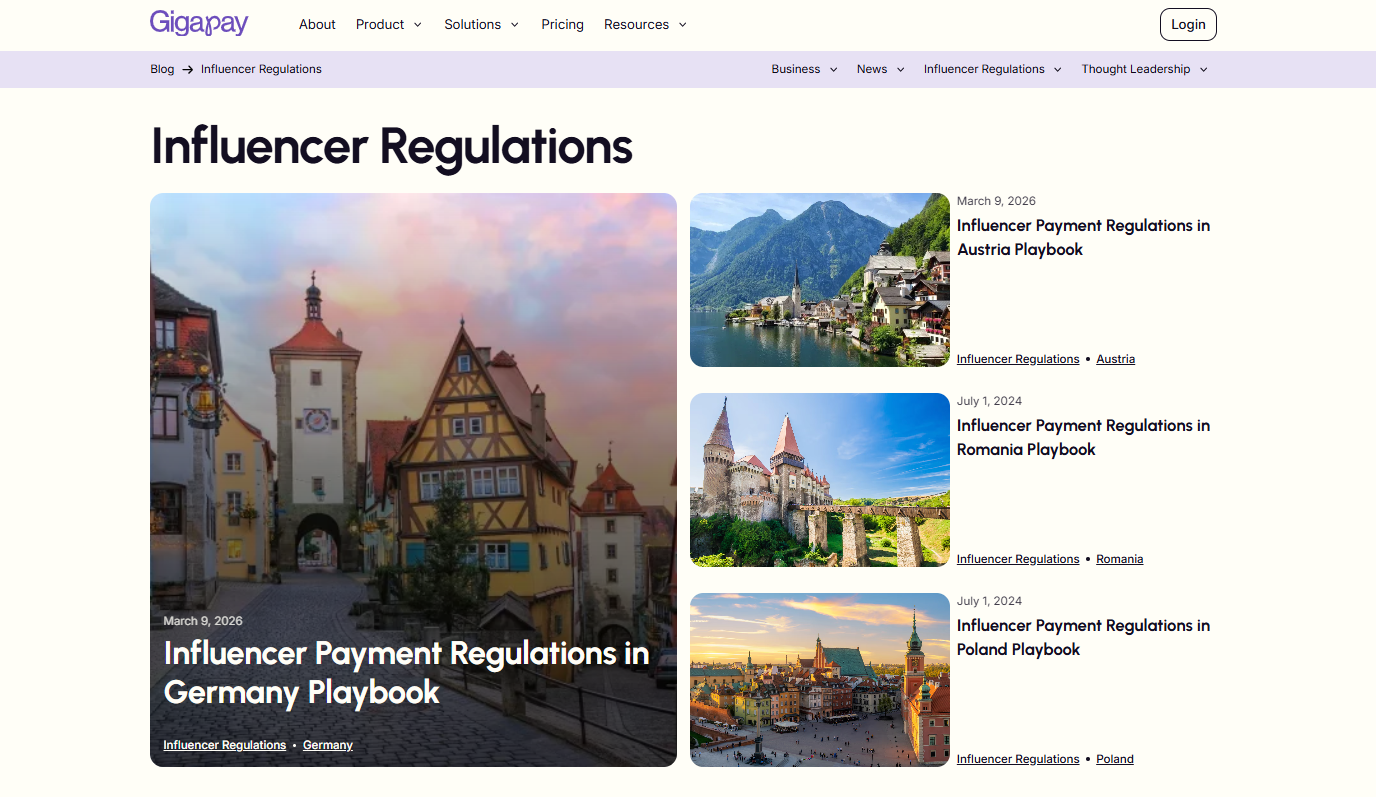This screenshot has width=1376, height=797.
Task: Click the Romania tag link
Action: click(1119, 559)
